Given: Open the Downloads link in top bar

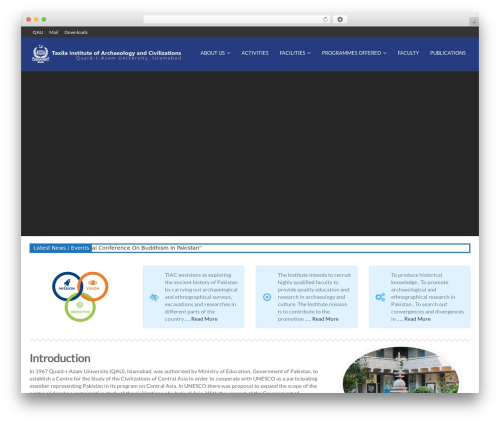Looking at the screenshot, I should pos(76,32).
